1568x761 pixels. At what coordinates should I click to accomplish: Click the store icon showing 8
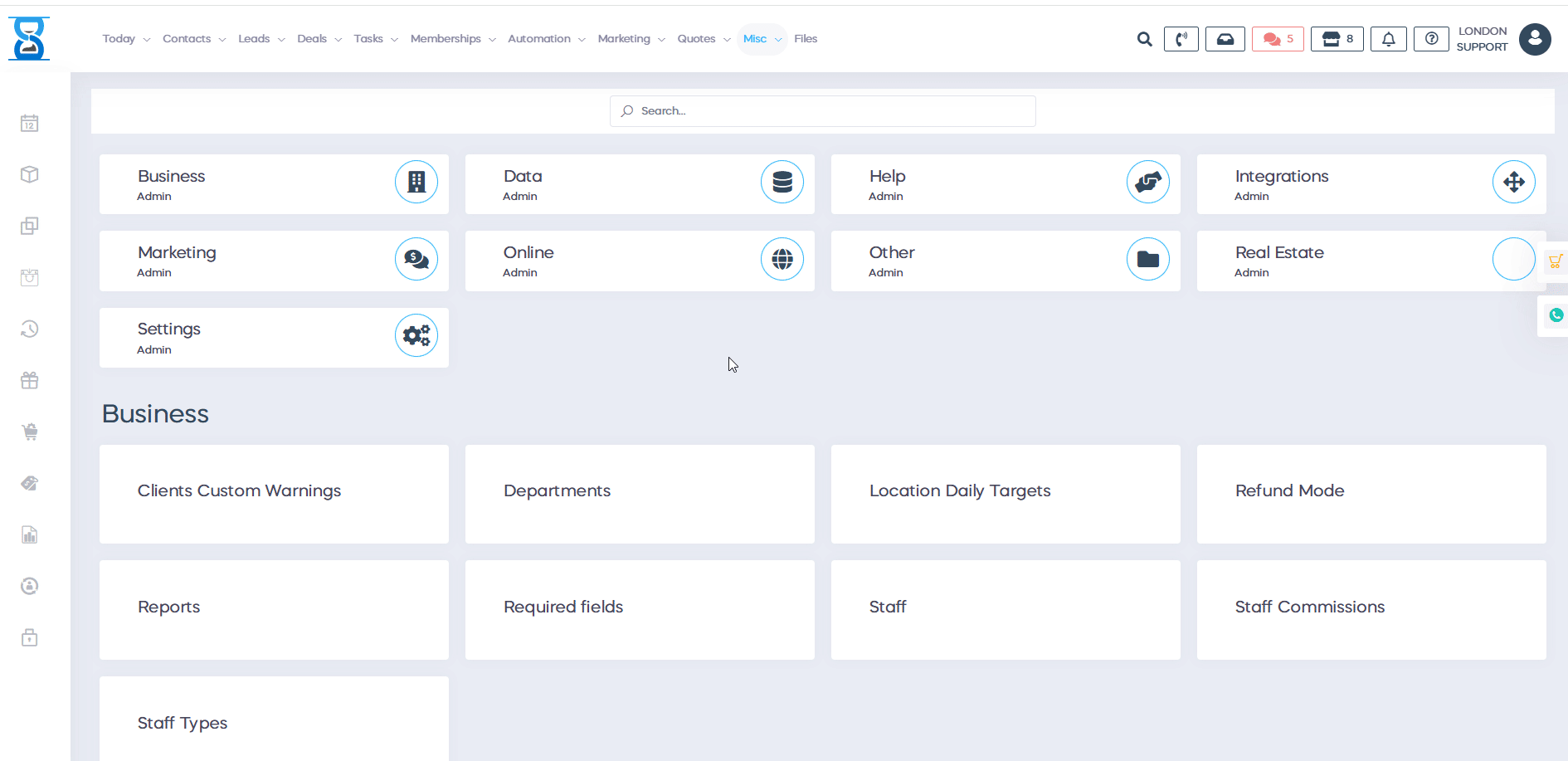click(x=1337, y=39)
